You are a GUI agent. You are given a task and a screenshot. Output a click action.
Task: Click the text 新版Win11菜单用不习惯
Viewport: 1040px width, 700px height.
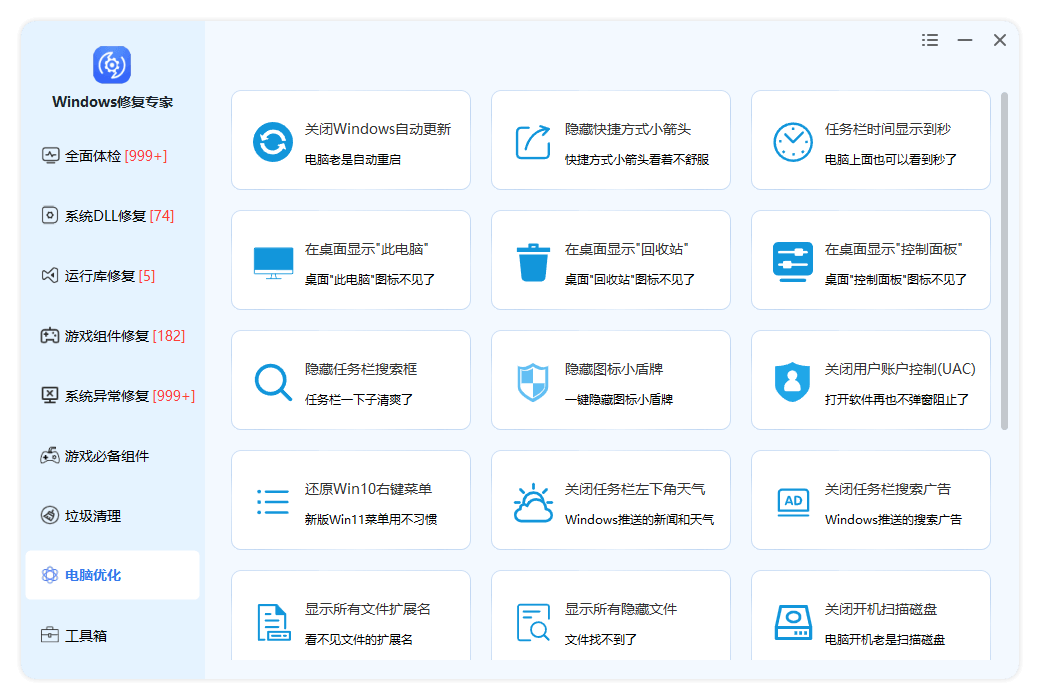[x=371, y=520]
